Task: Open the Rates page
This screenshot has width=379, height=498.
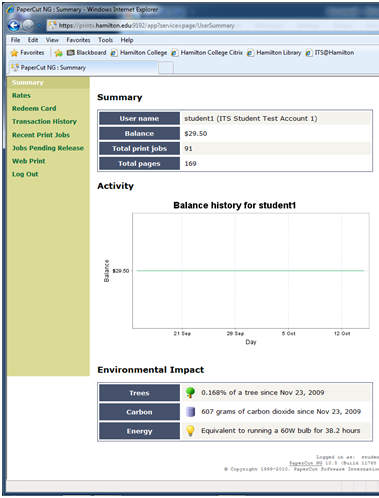Action: 21,95
